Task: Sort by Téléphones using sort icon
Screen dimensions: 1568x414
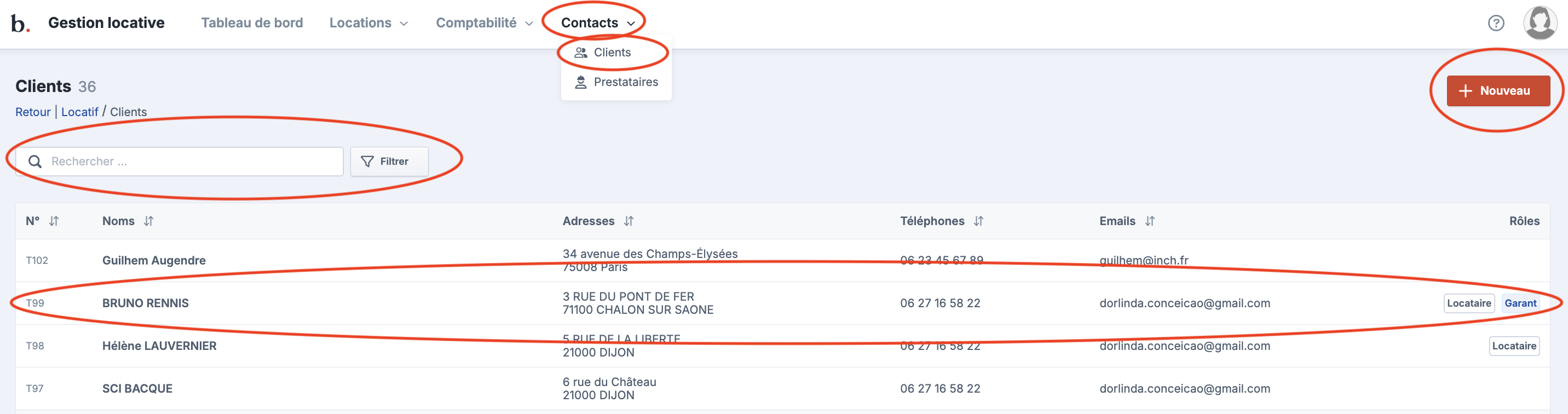Action: pyautogui.click(x=978, y=221)
